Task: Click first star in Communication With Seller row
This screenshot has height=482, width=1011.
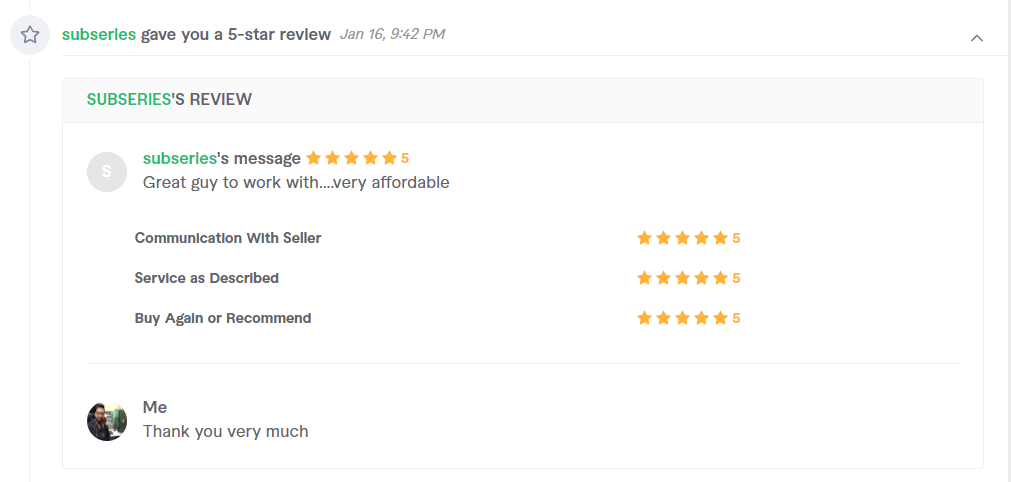Action: (644, 238)
